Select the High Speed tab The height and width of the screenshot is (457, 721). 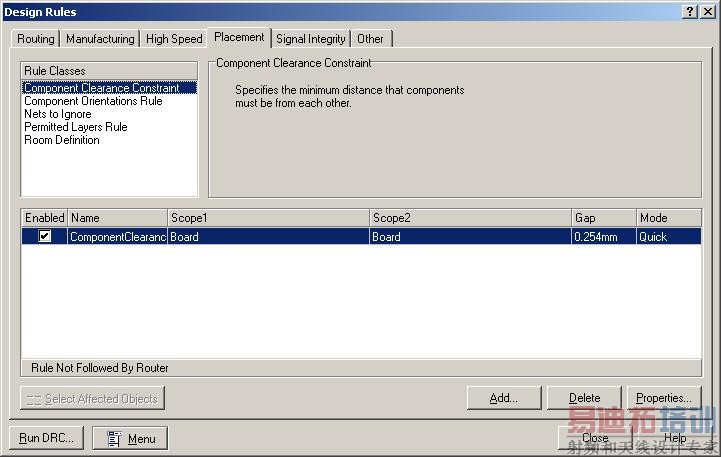click(174, 39)
